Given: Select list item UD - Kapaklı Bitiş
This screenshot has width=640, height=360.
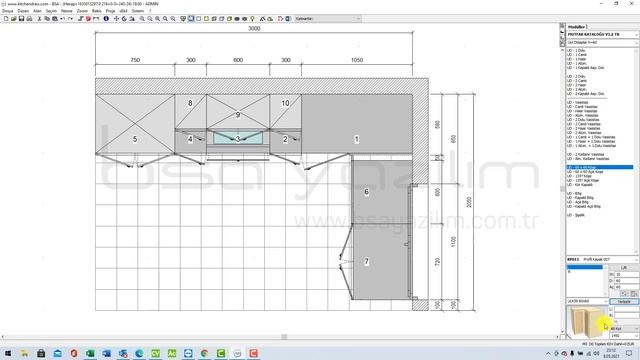Looking at the screenshot, I should (x=580, y=198).
